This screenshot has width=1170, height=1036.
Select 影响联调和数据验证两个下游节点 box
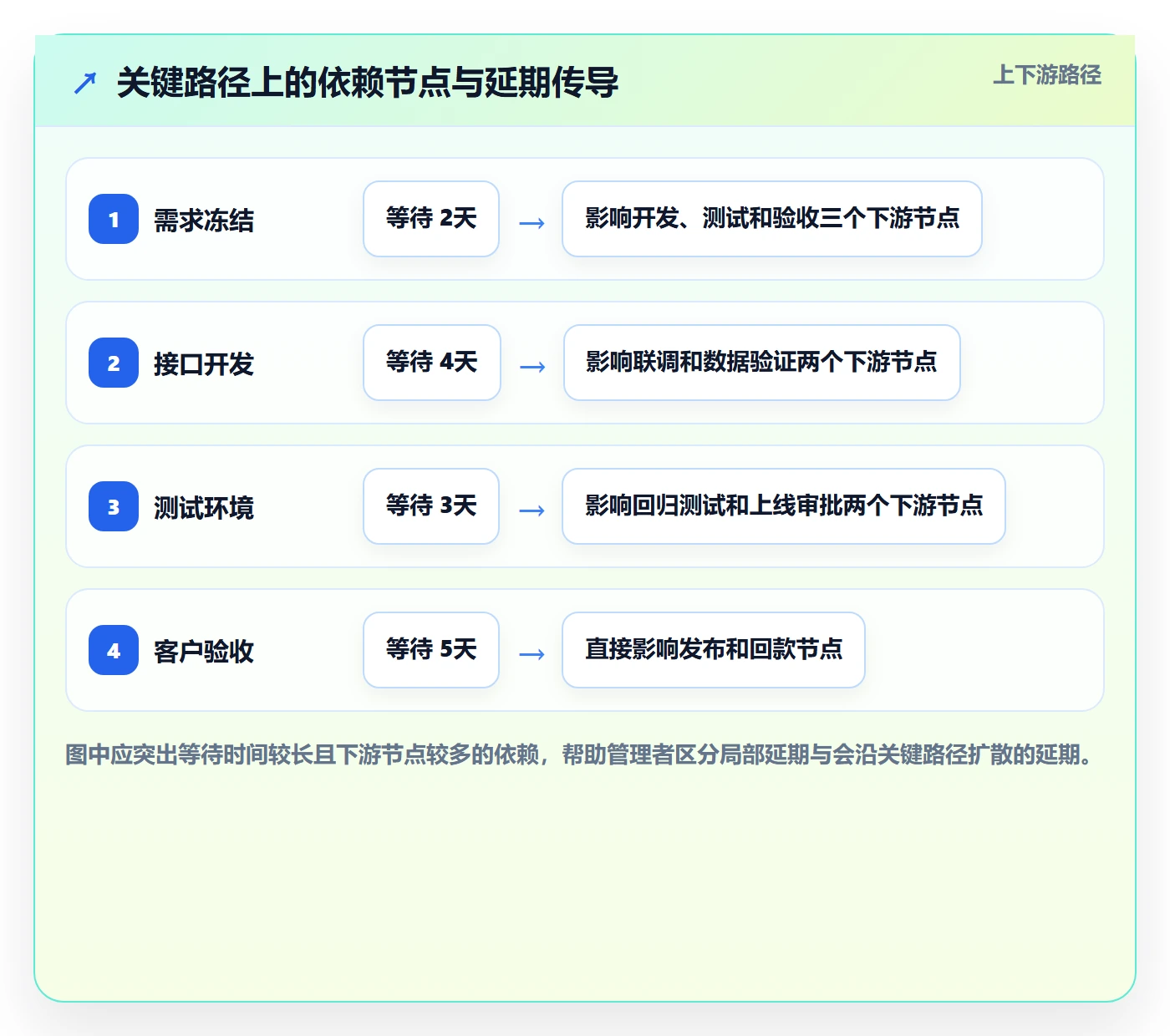762,363
